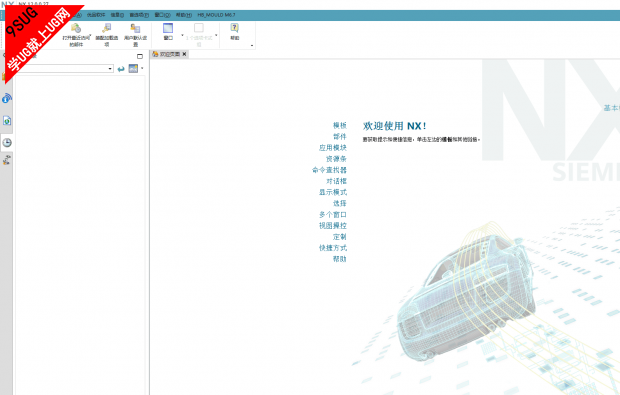This screenshot has width=620, height=395.
Task: Open the Roles sidebar tab icon
Action: click(7, 160)
